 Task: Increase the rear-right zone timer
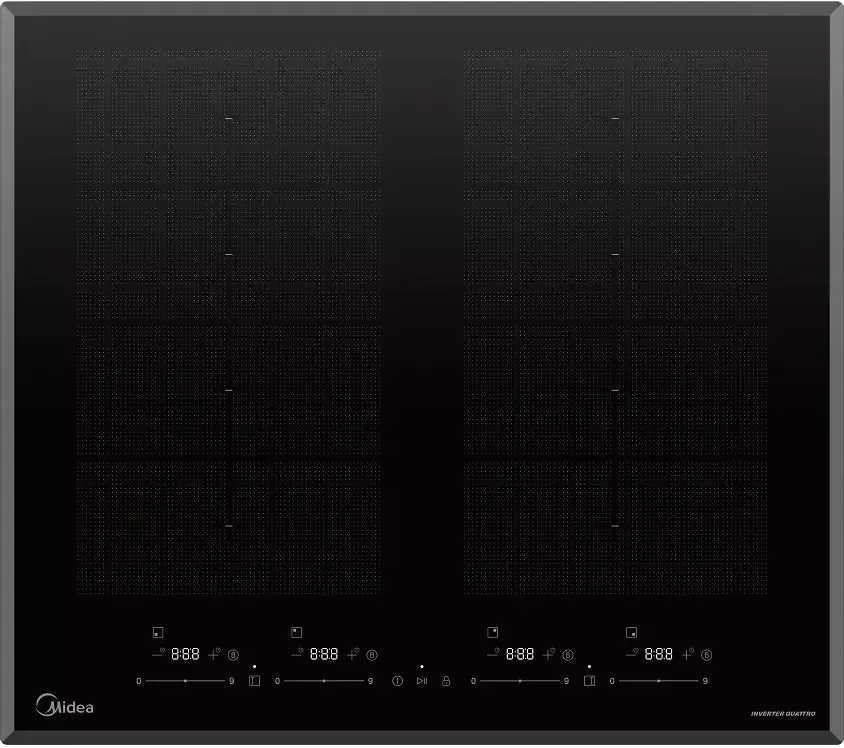[x=549, y=654]
